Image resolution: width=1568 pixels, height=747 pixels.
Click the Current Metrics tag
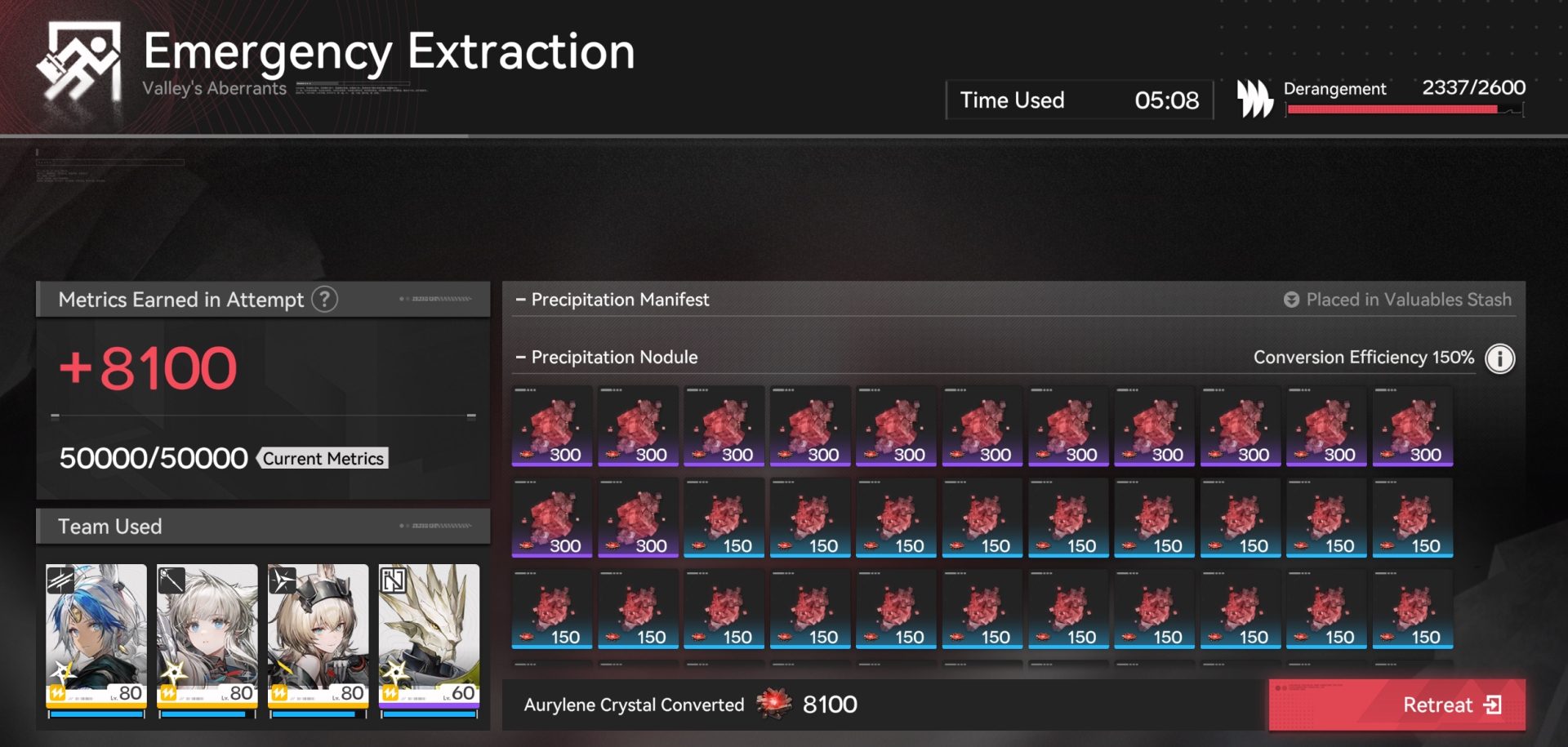(x=323, y=458)
